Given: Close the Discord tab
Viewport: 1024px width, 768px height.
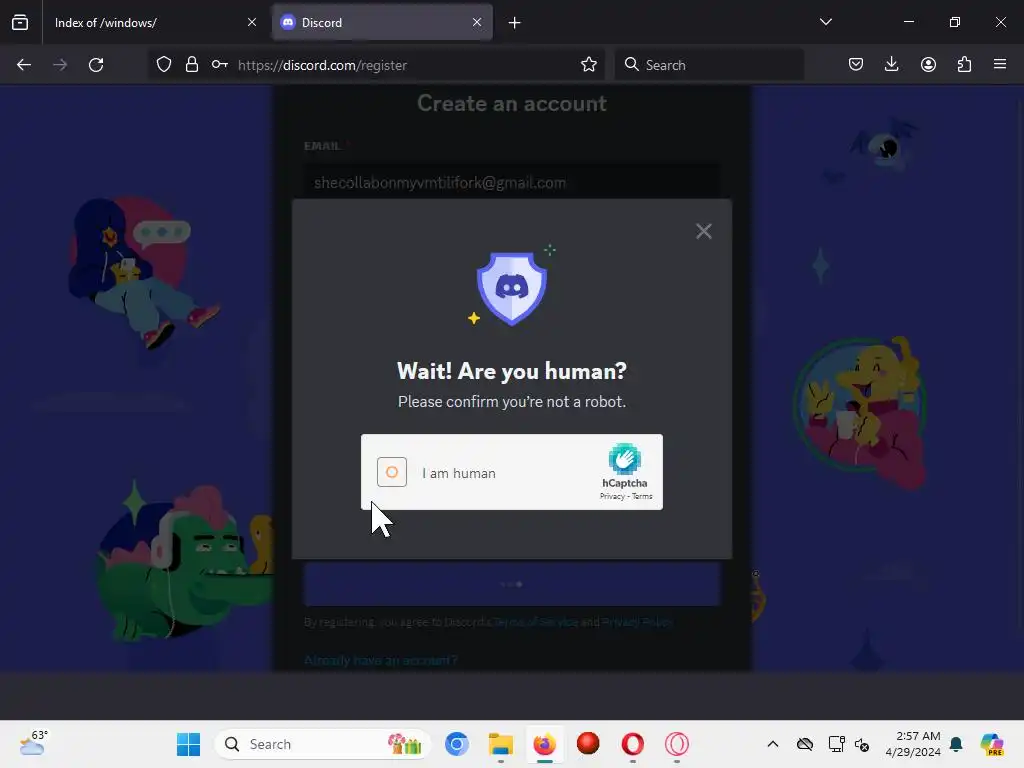Looking at the screenshot, I should coord(477,22).
